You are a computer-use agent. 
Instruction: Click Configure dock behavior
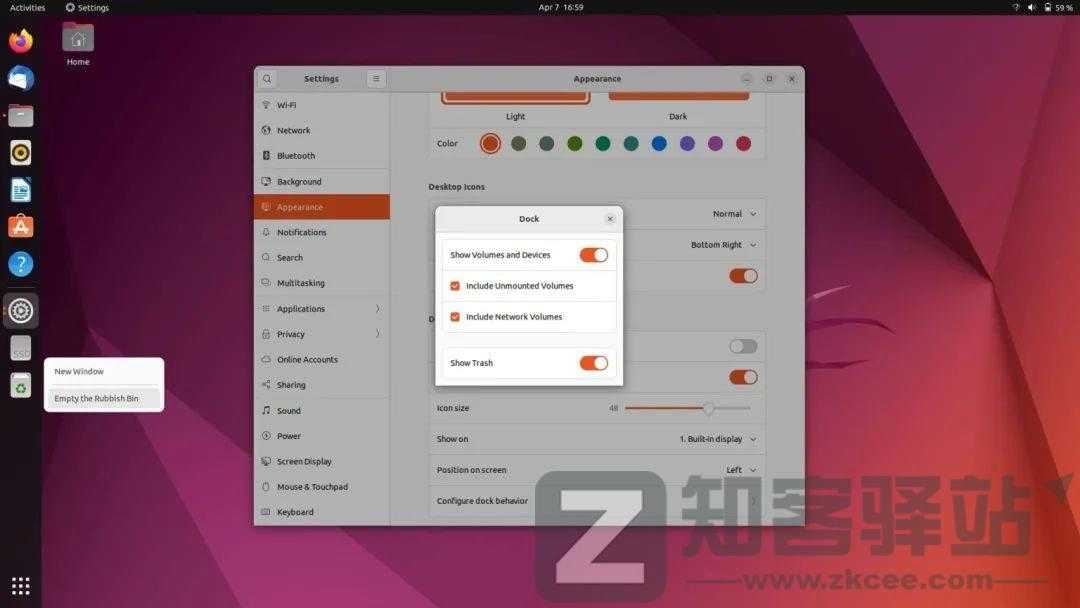[x=481, y=500]
